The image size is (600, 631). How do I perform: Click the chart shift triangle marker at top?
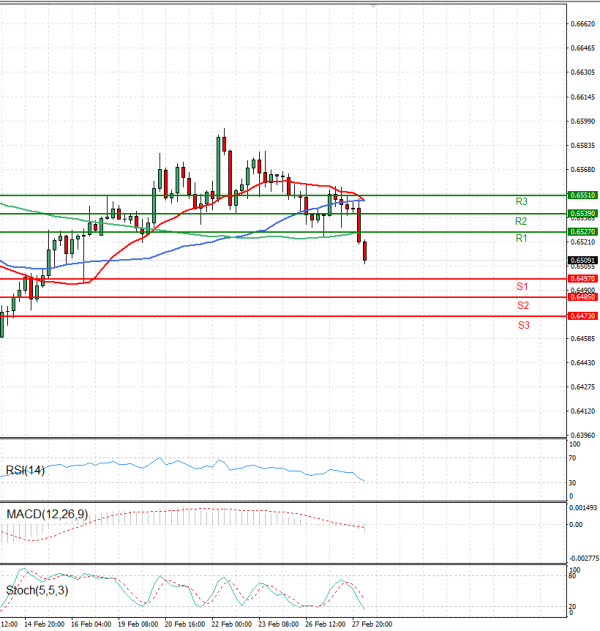[x=374, y=6]
